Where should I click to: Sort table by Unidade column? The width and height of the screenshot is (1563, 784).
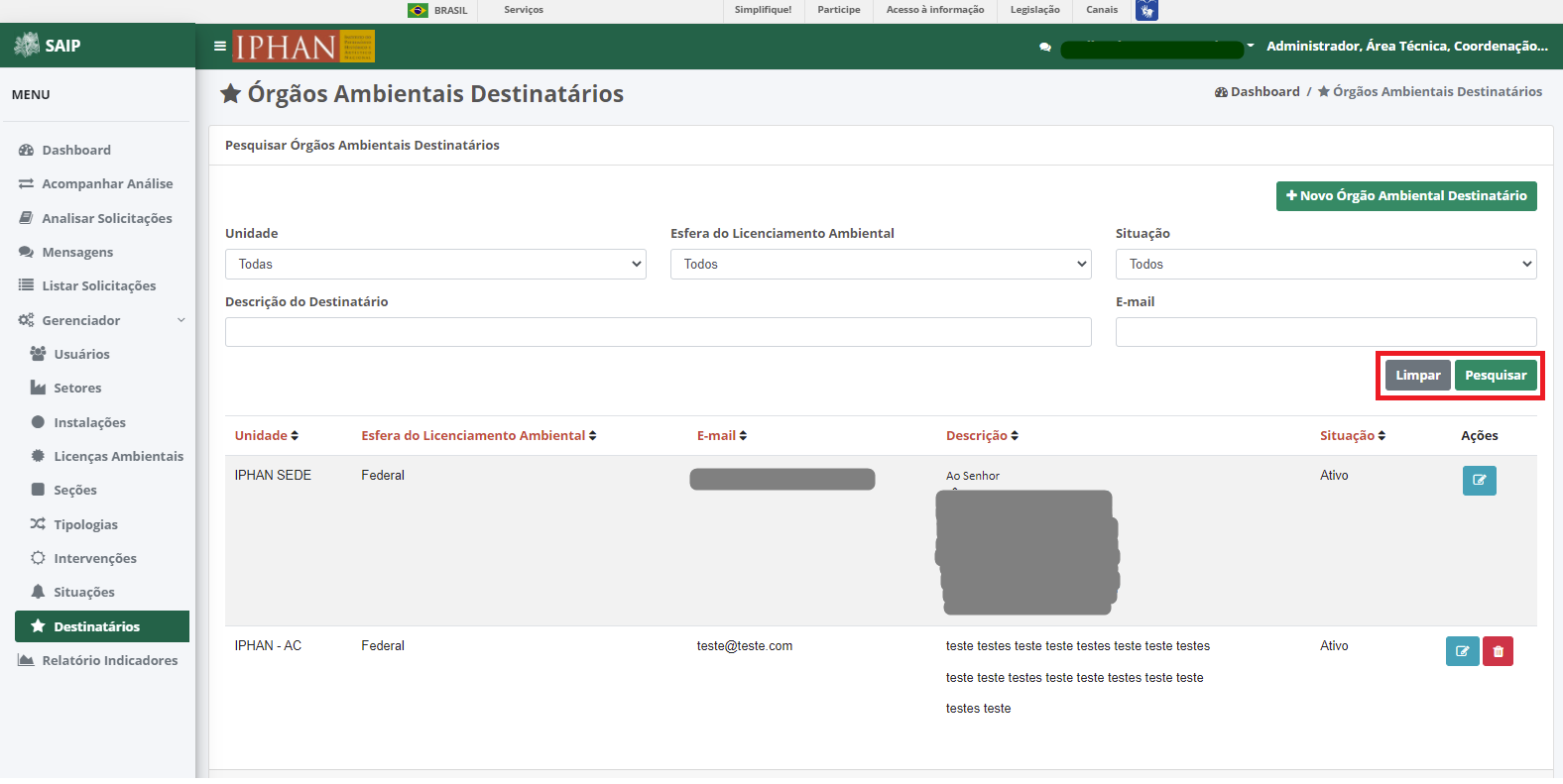coord(266,436)
